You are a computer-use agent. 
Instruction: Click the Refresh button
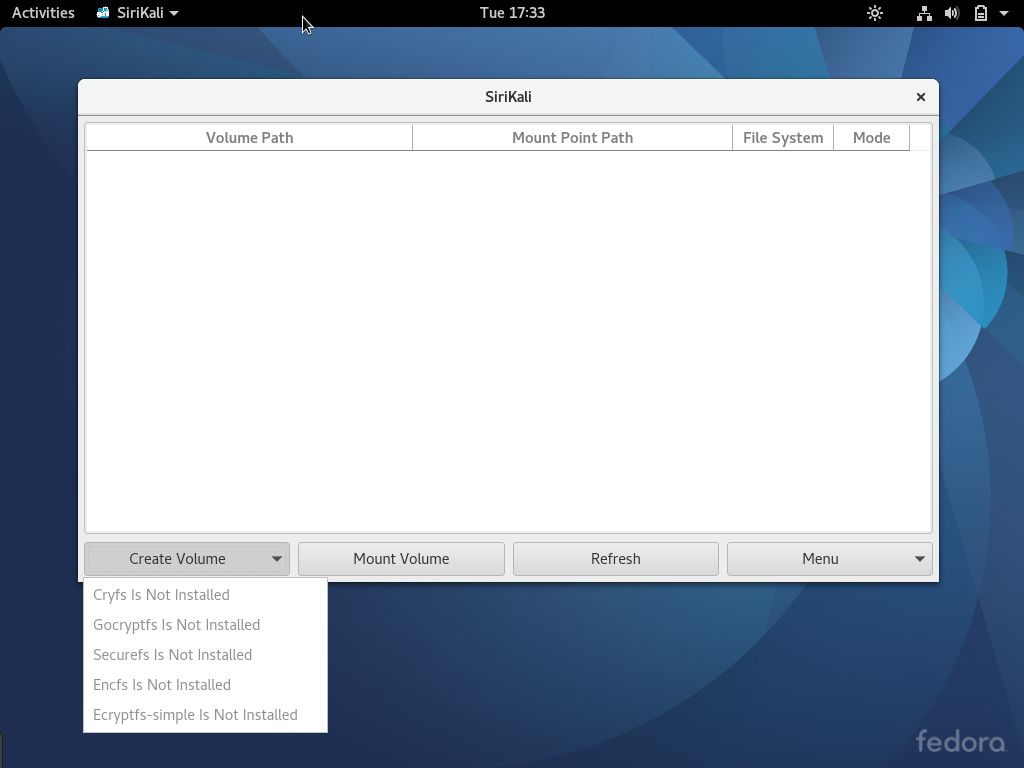coord(615,559)
